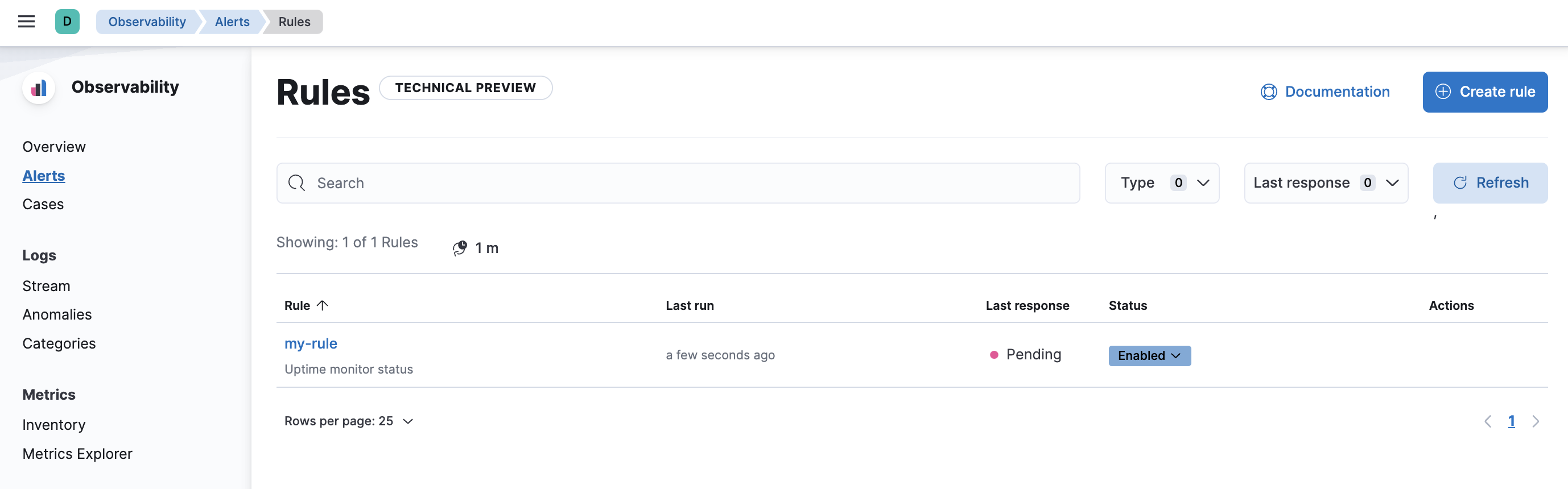1568x489 pixels.
Task: Select page 1 in pagination
Action: click(1512, 420)
